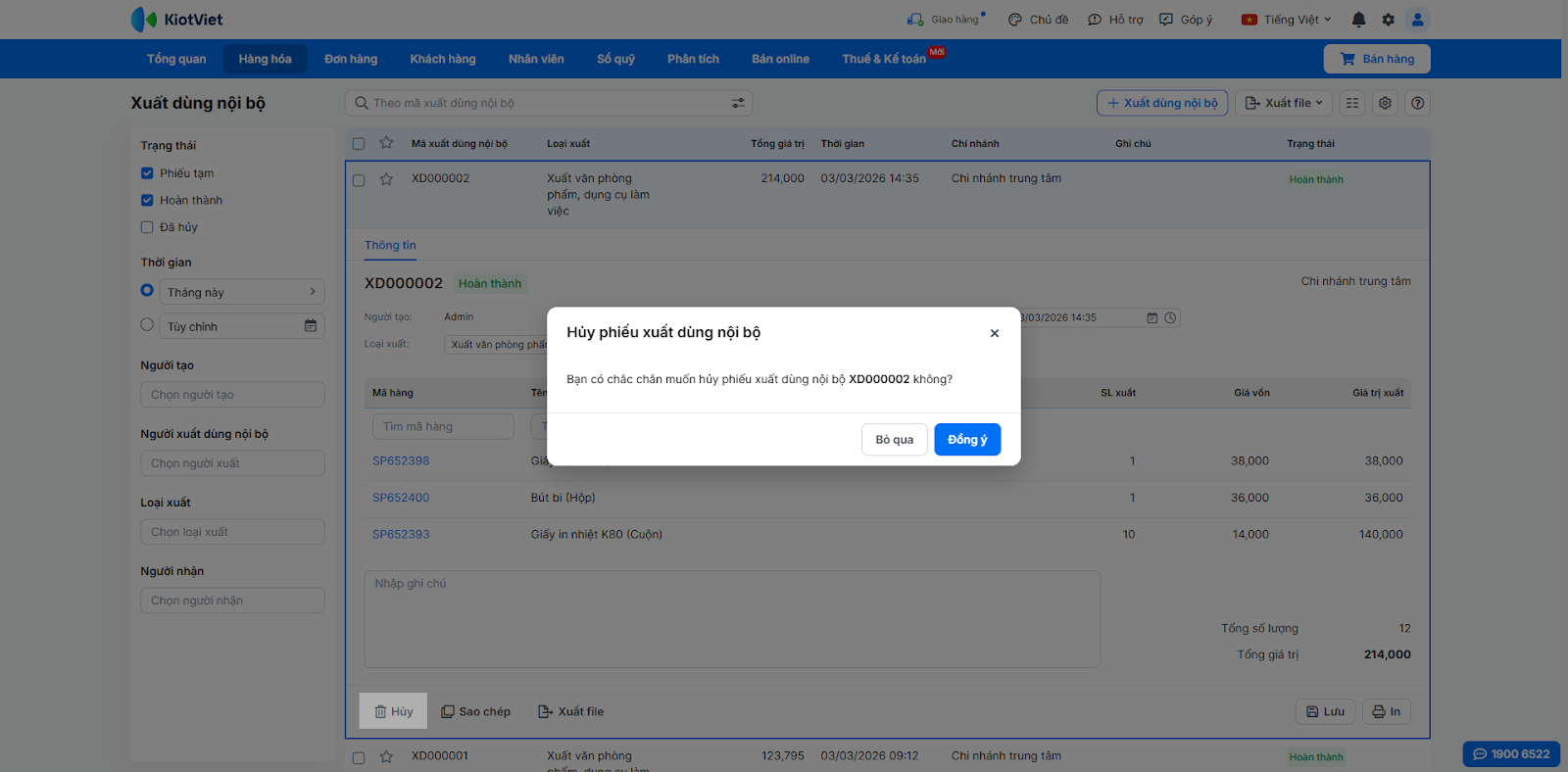Open Chủ đề theme palette

pyautogui.click(x=1038, y=20)
